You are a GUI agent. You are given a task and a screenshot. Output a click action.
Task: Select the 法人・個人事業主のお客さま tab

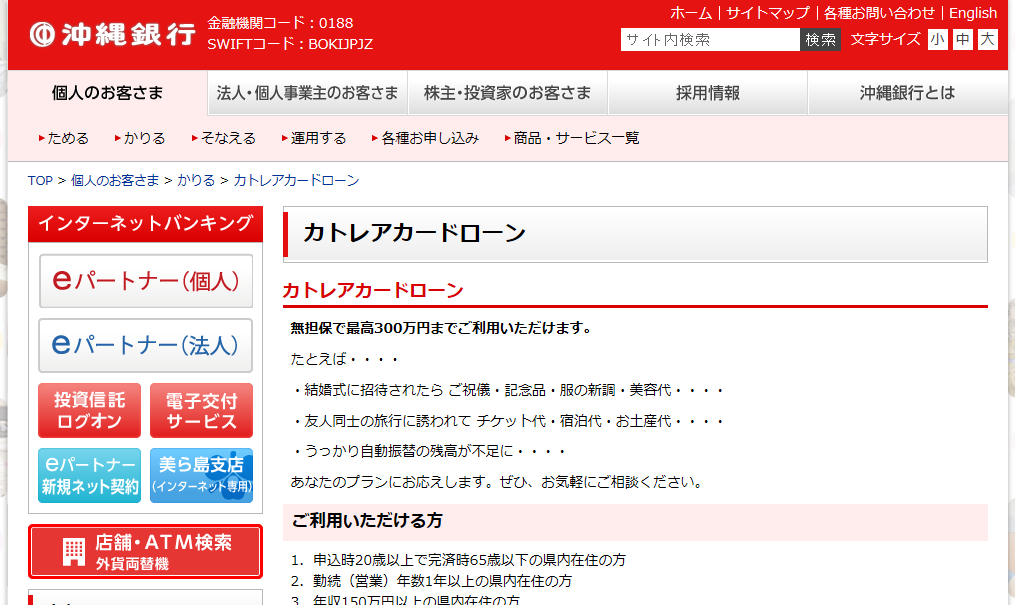click(307, 93)
